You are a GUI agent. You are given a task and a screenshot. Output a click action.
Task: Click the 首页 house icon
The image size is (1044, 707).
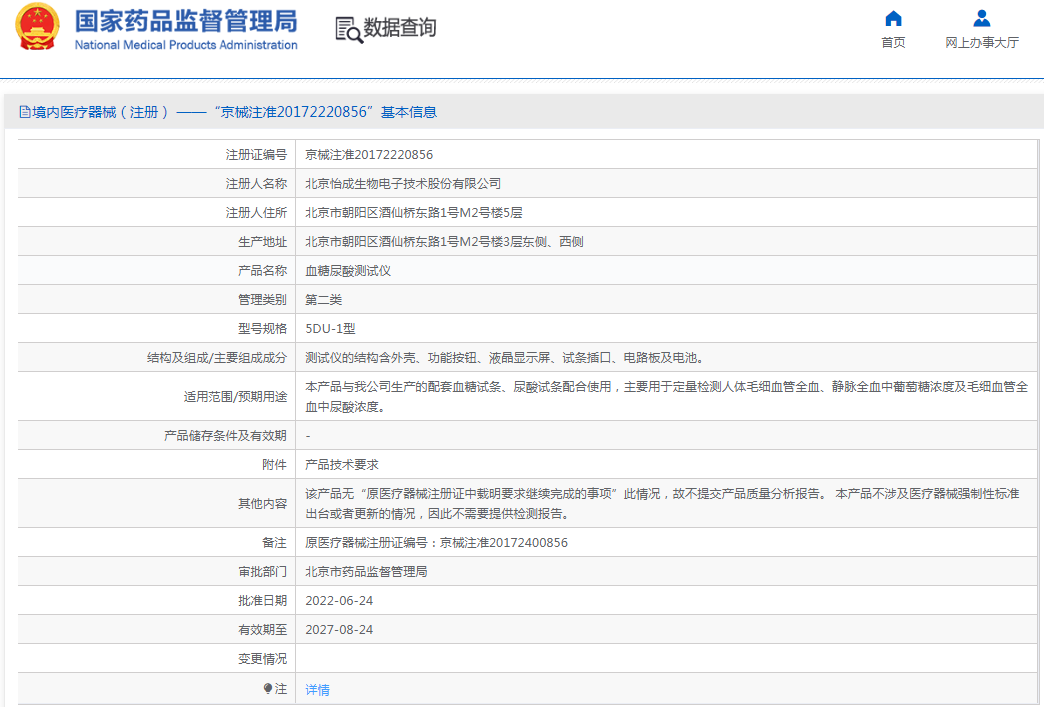[x=893, y=19]
